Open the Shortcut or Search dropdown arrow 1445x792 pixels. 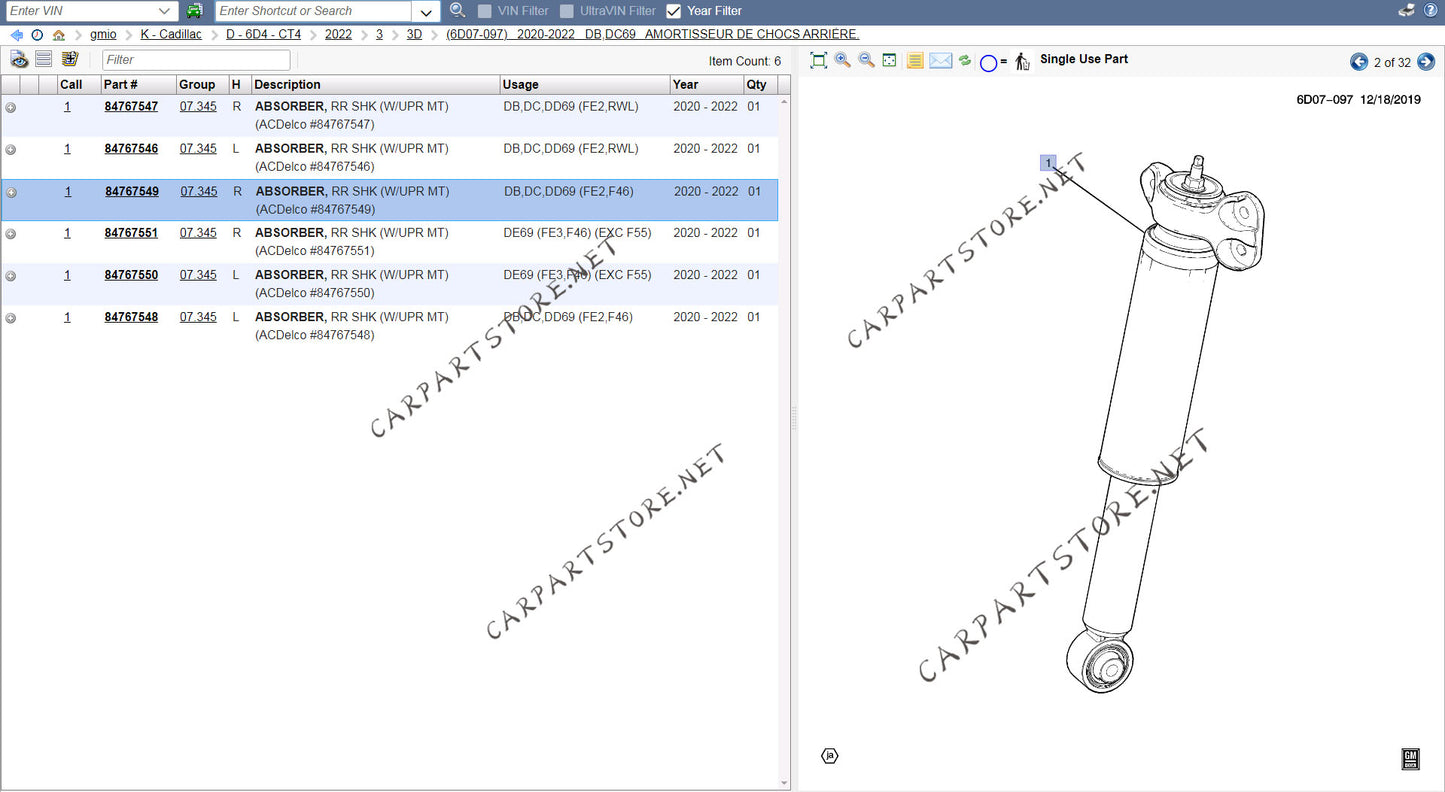tap(427, 12)
